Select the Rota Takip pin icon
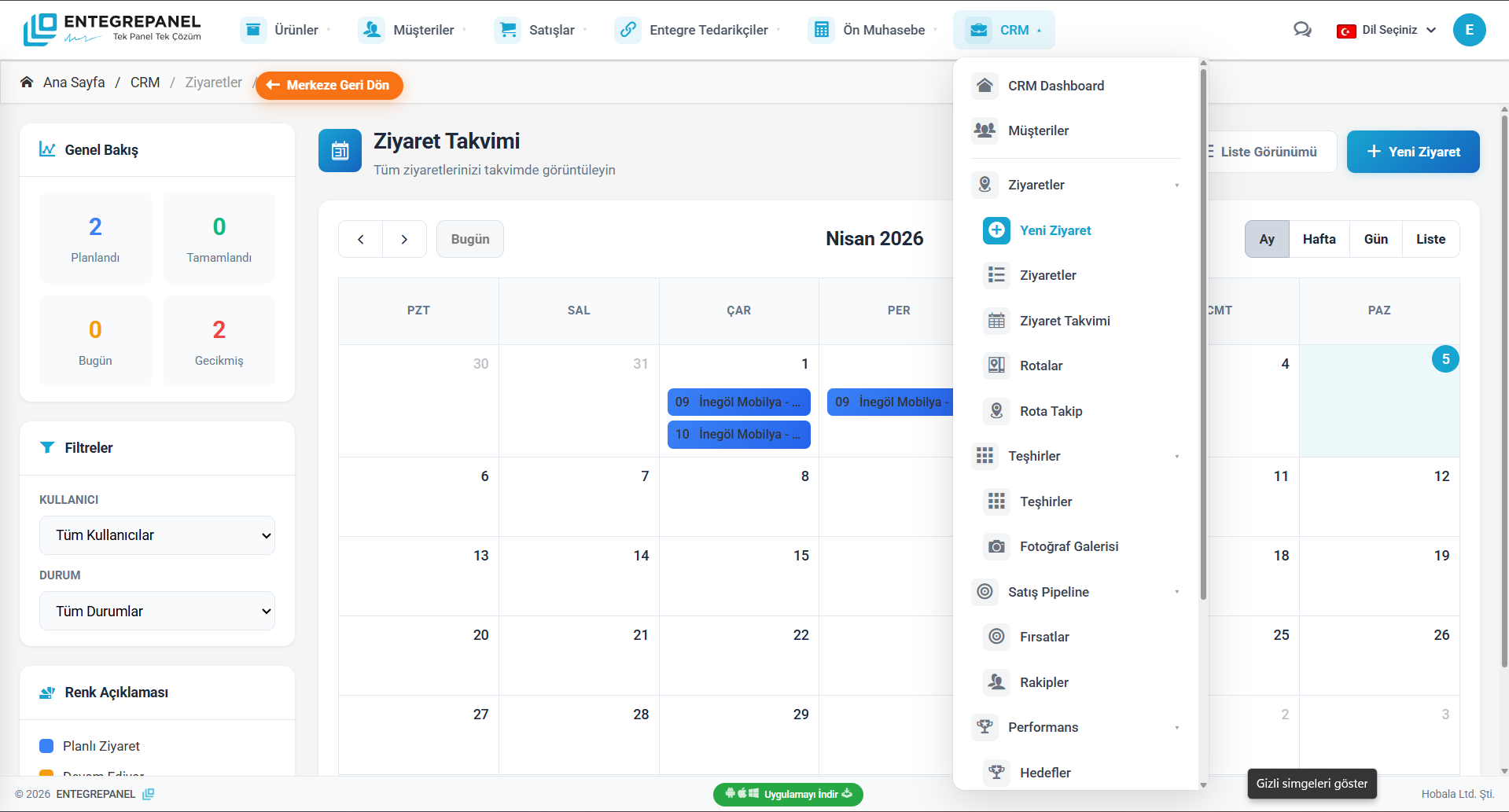The height and width of the screenshot is (812, 1509). (996, 411)
